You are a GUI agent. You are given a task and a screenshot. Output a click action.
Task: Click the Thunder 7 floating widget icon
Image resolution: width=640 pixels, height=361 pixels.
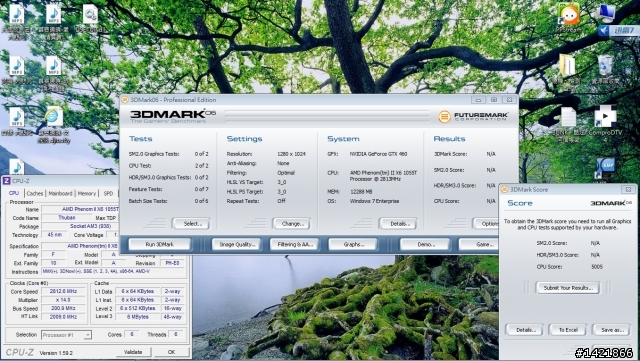pyautogui.click(x=604, y=31)
